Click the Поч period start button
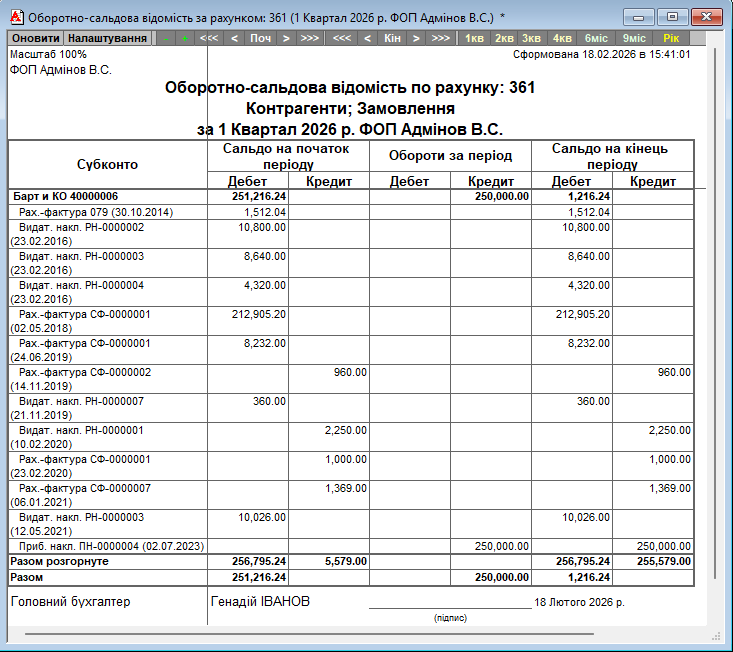Screen dimensions: 733x652 [x=260, y=38]
